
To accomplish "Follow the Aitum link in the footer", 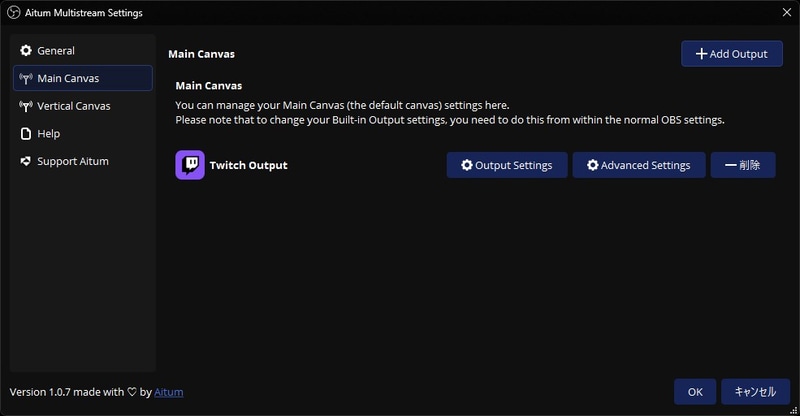I will pyautogui.click(x=169, y=392).
